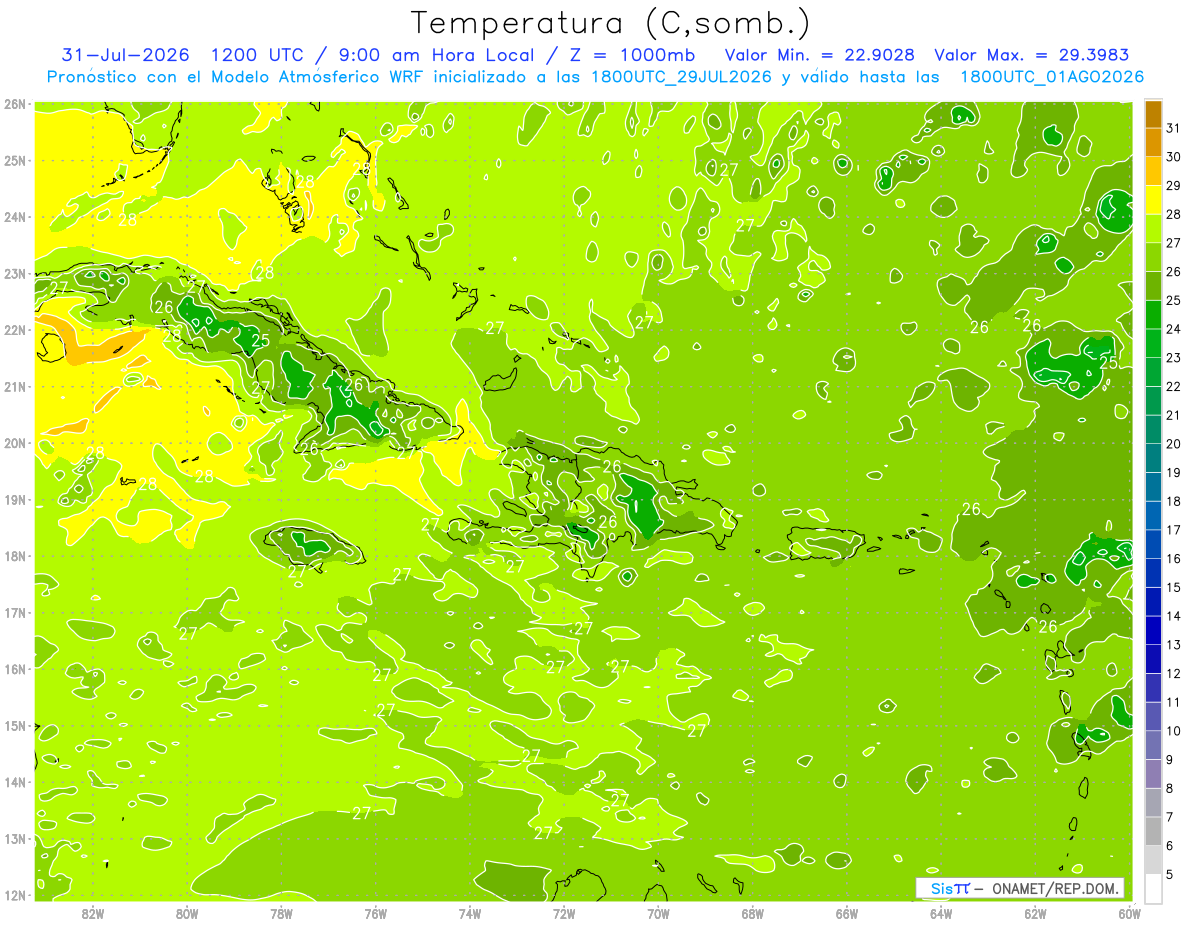Click the legend value 18
The image size is (1200, 927).
click(1174, 501)
